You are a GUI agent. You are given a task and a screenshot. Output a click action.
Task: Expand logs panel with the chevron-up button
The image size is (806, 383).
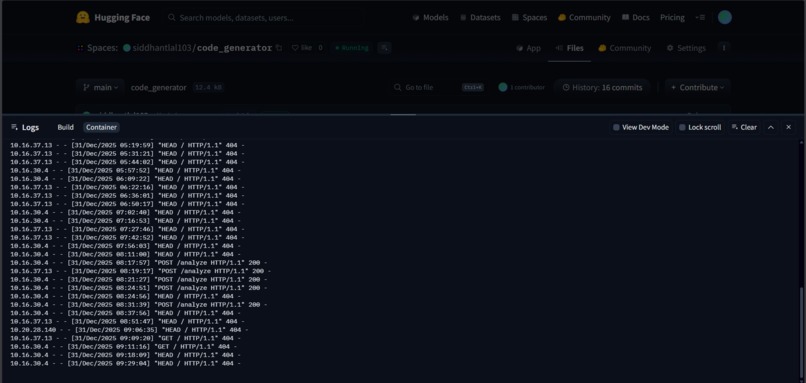point(771,127)
